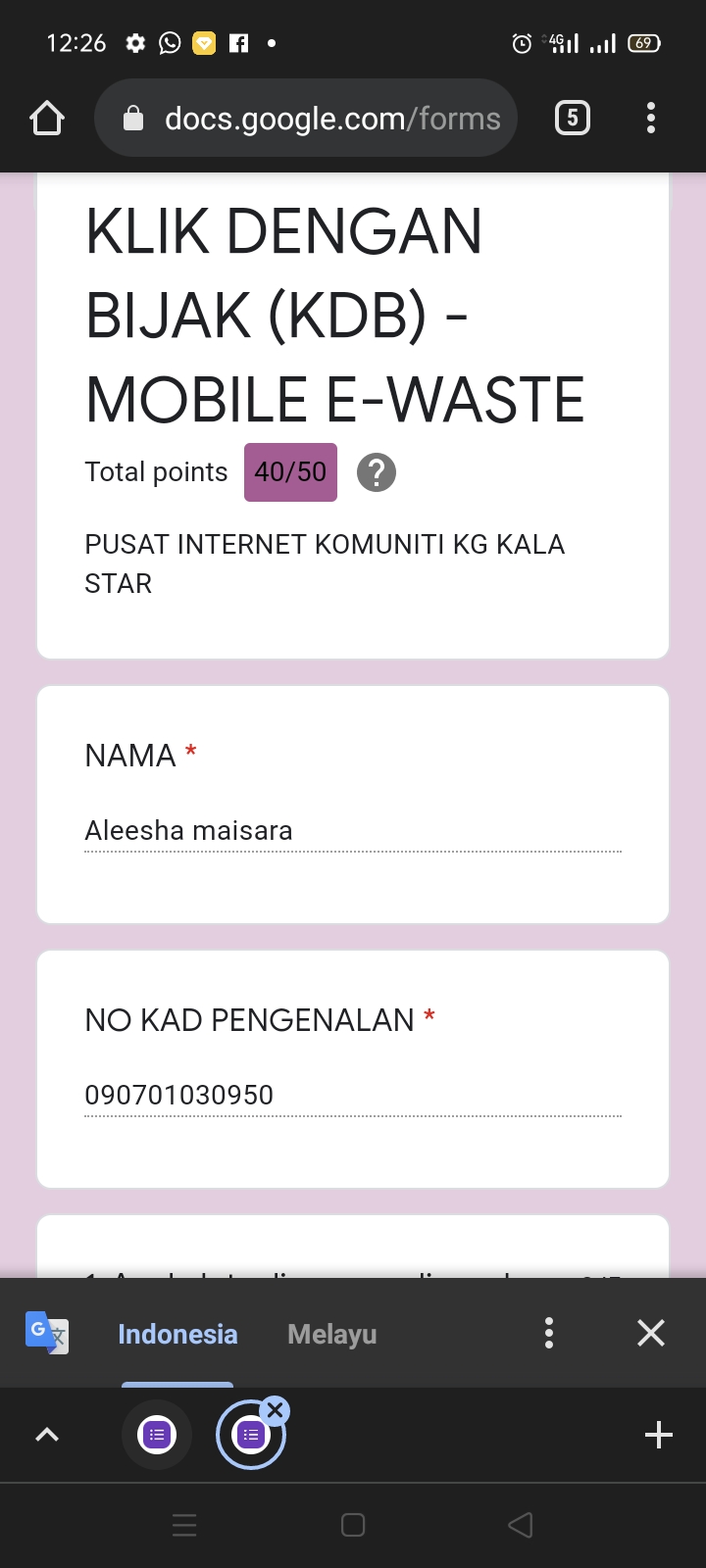Tap the lock icon for site info
The image size is (706, 1568).
133,119
